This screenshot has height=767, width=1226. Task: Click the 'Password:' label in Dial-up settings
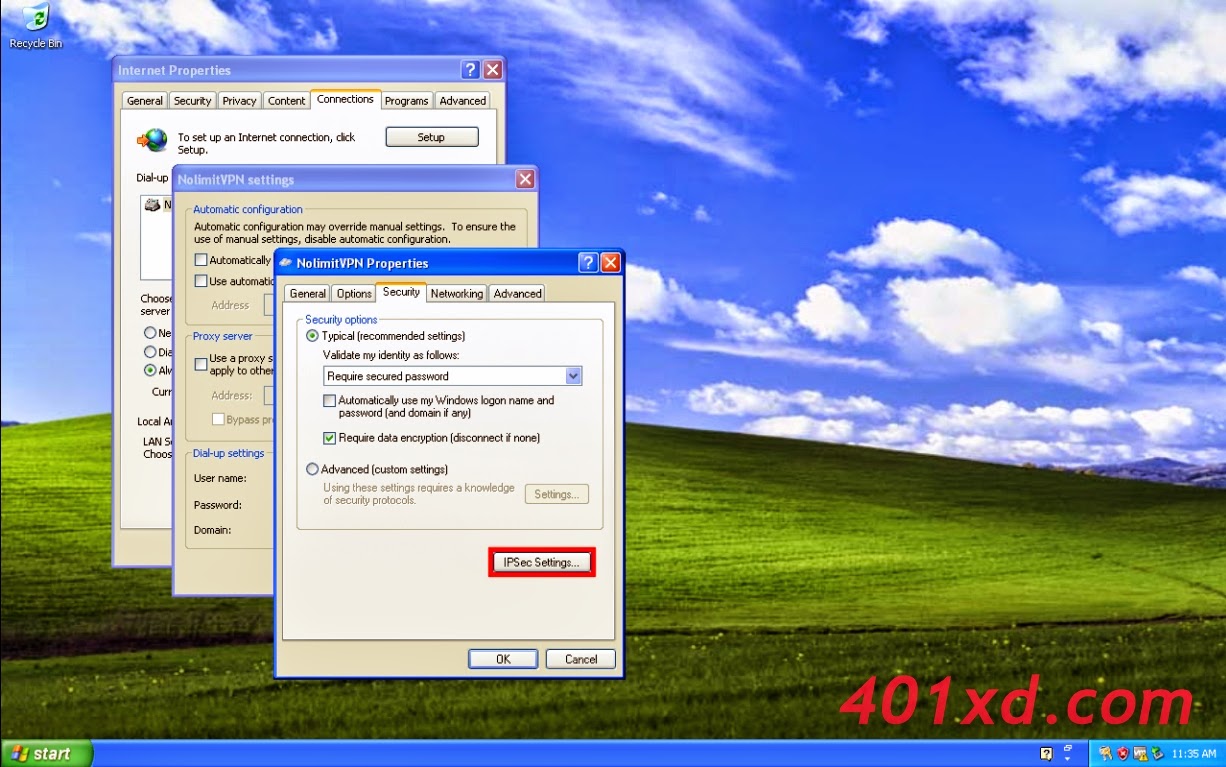click(217, 505)
